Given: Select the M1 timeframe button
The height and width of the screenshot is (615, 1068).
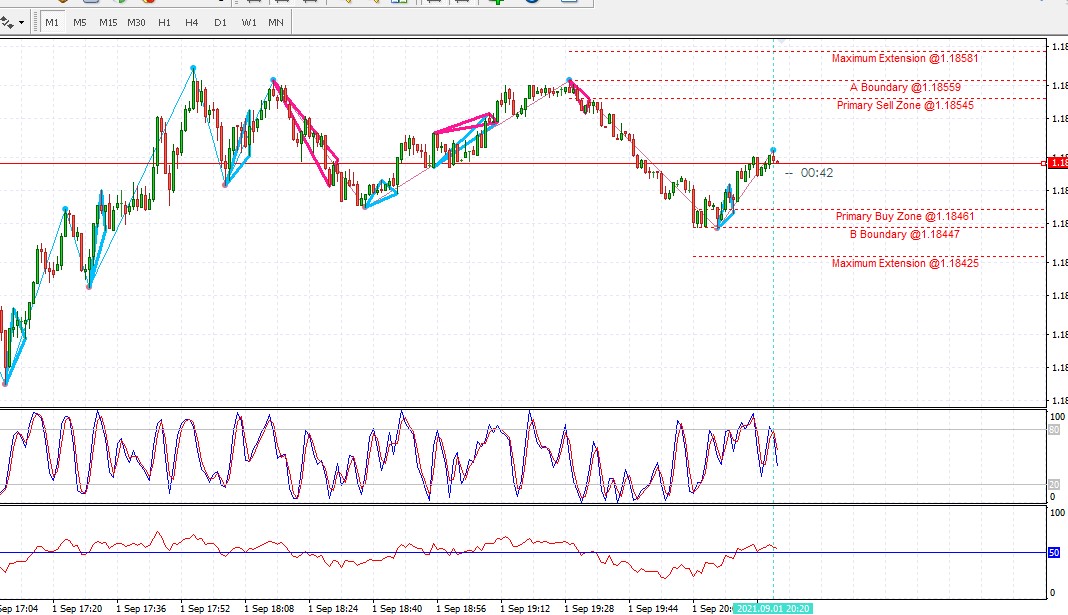Looking at the screenshot, I should tap(52, 22).
